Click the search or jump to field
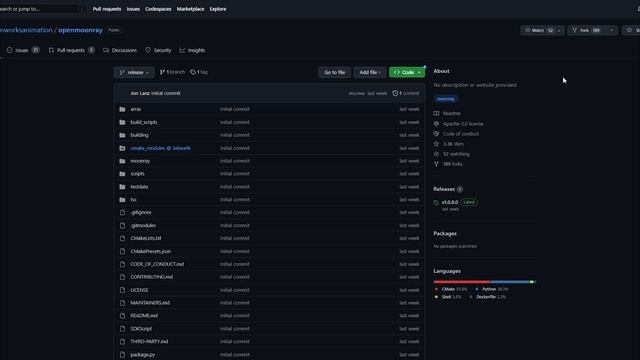This screenshot has height=360, width=640. [39, 9]
